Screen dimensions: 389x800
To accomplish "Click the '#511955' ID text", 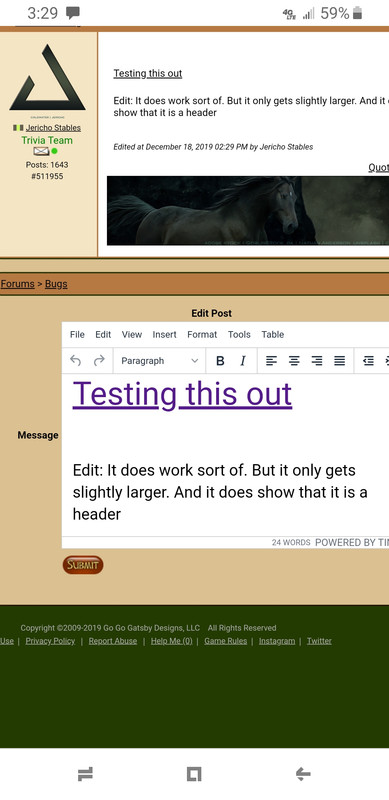I will click(x=47, y=177).
